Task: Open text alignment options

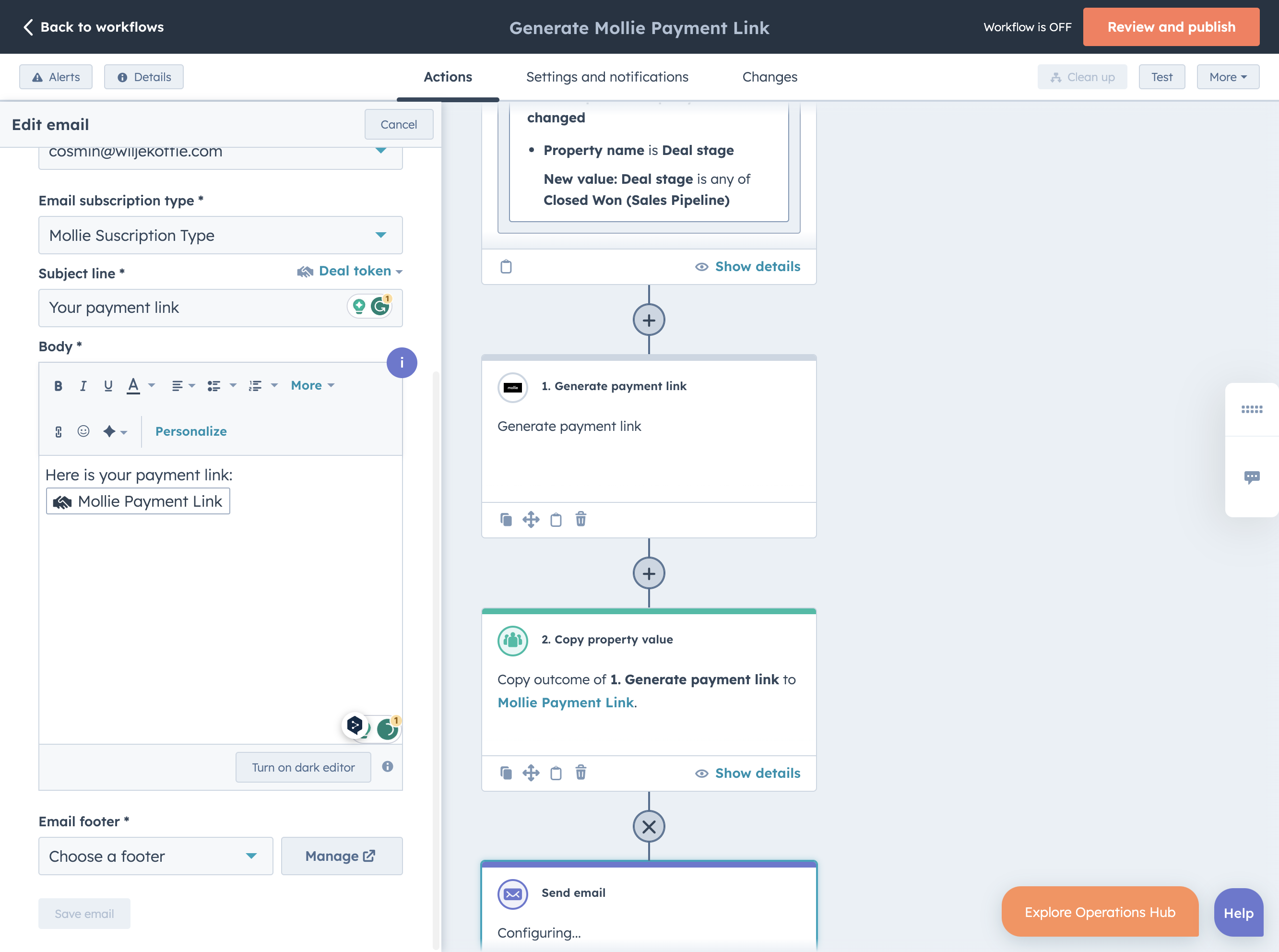Action: 183,385
